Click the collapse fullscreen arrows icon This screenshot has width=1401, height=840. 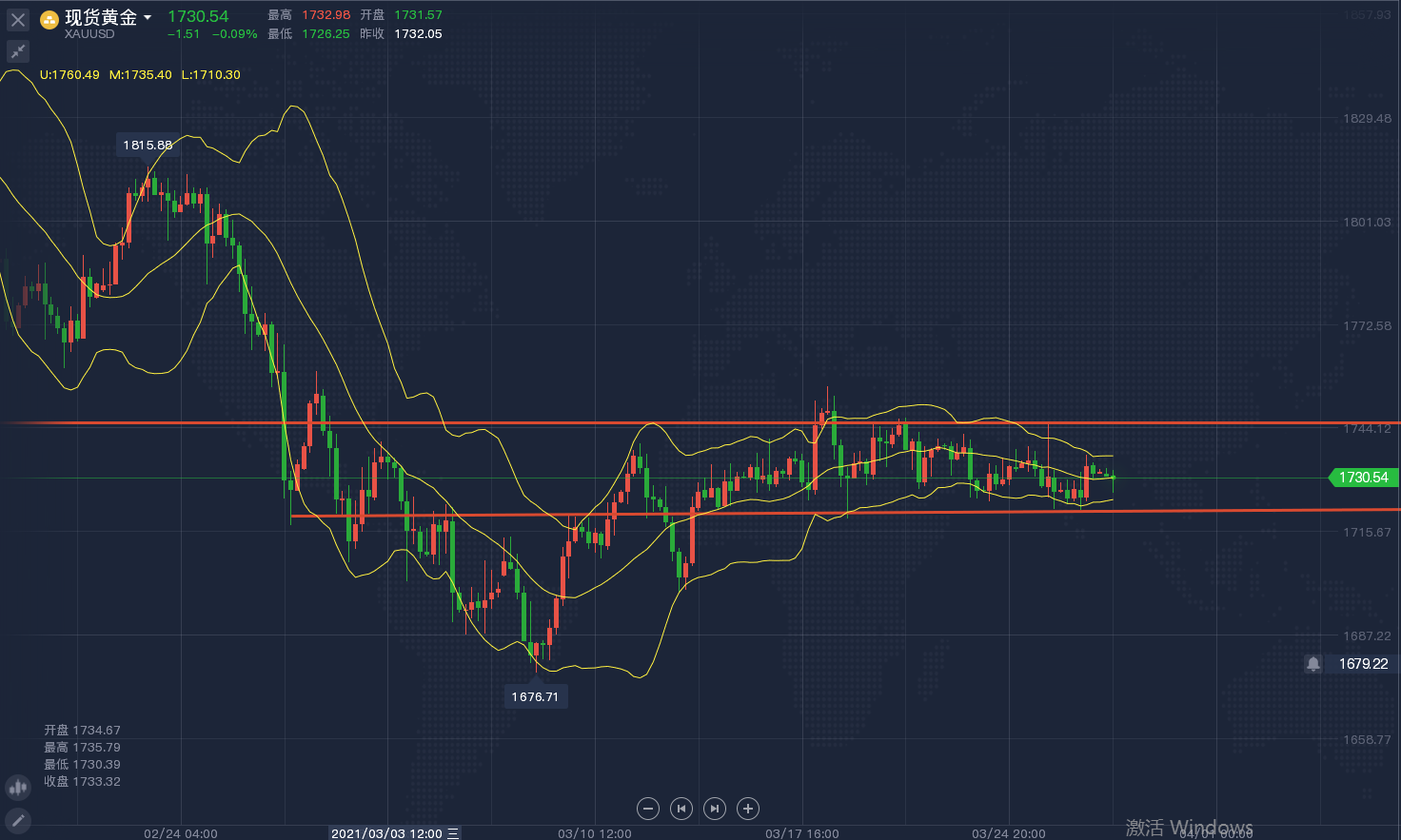pyautogui.click(x=18, y=51)
